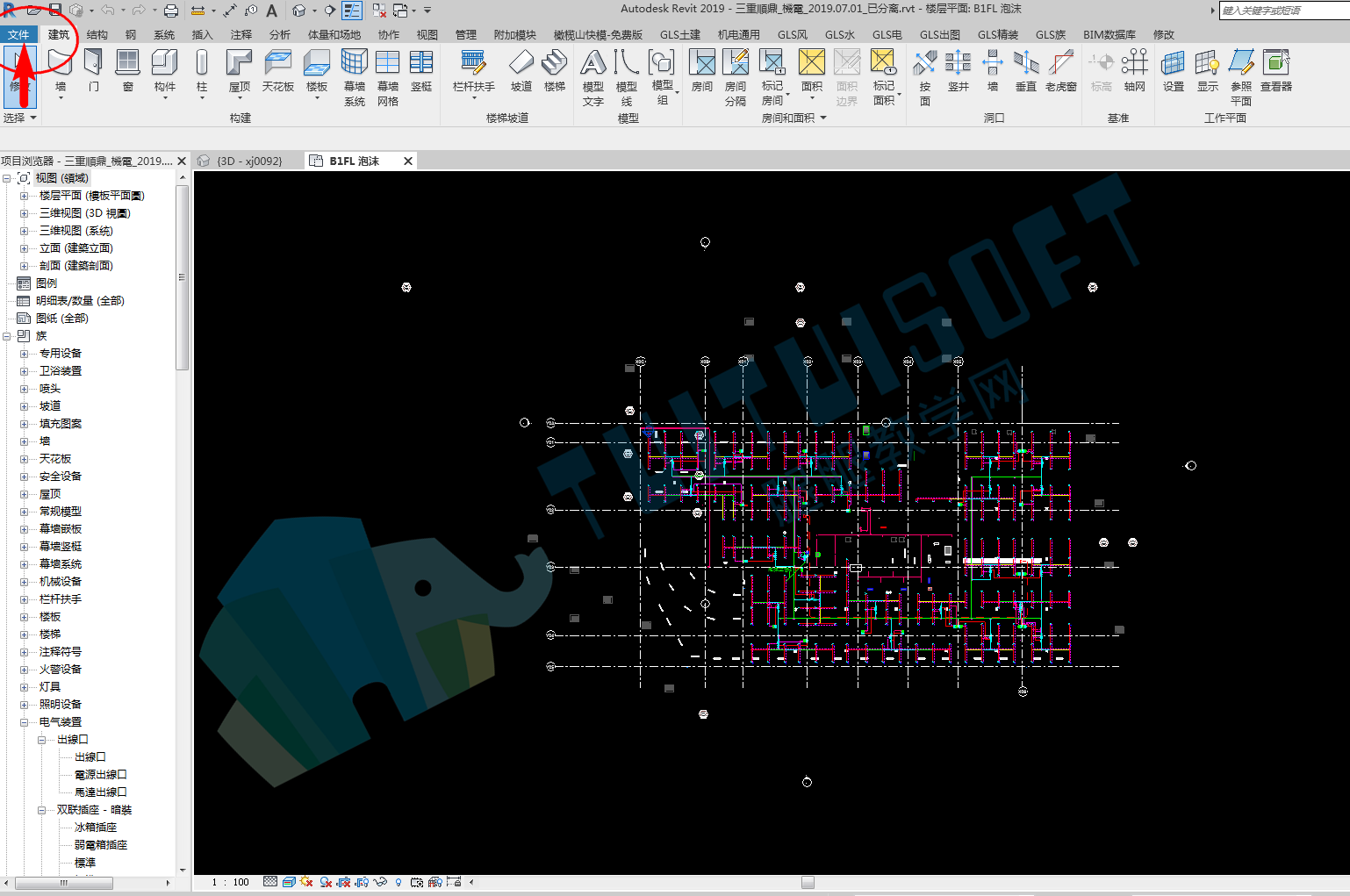Click the drawing area horizontal scrollbar thumb
The width and height of the screenshot is (1350, 896).
(x=808, y=882)
